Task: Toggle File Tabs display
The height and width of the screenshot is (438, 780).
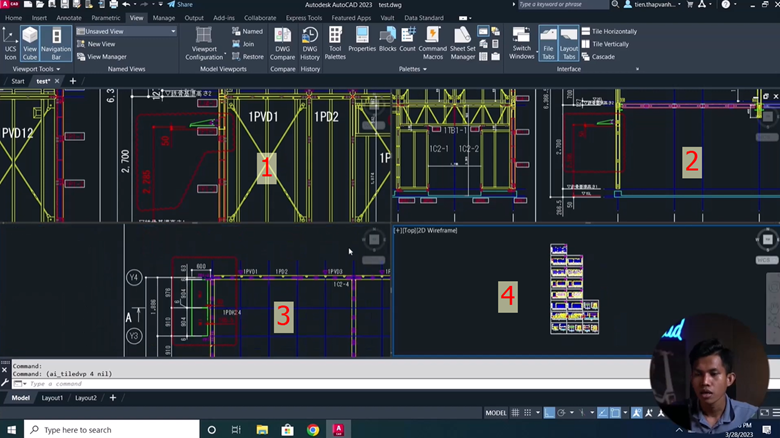Action: coord(548,44)
